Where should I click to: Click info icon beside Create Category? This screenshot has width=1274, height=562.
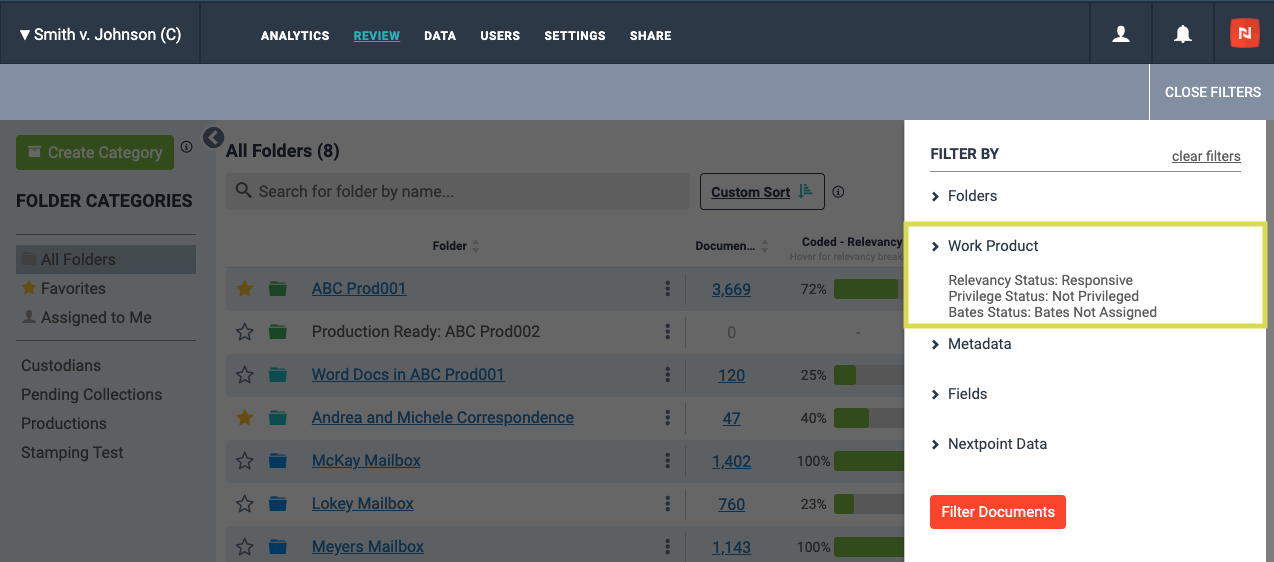click(x=186, y=147)
